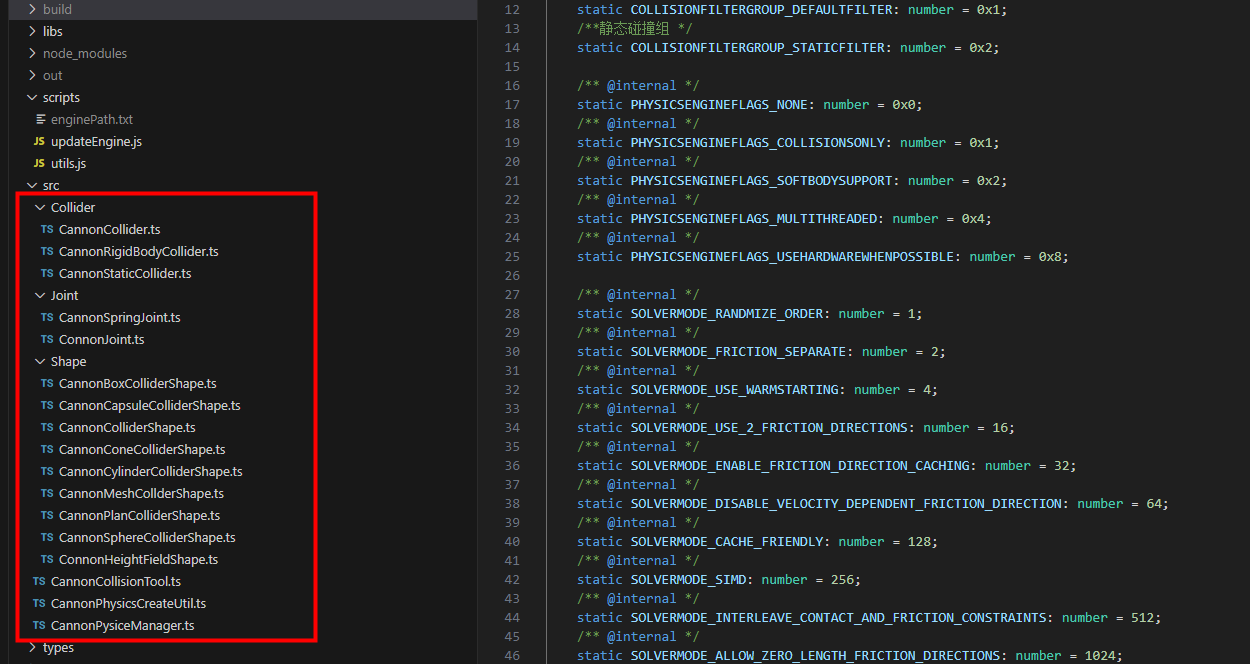
Task: Click the TS icon for CannonBoxColliderShape.ts
Action: 47,384
